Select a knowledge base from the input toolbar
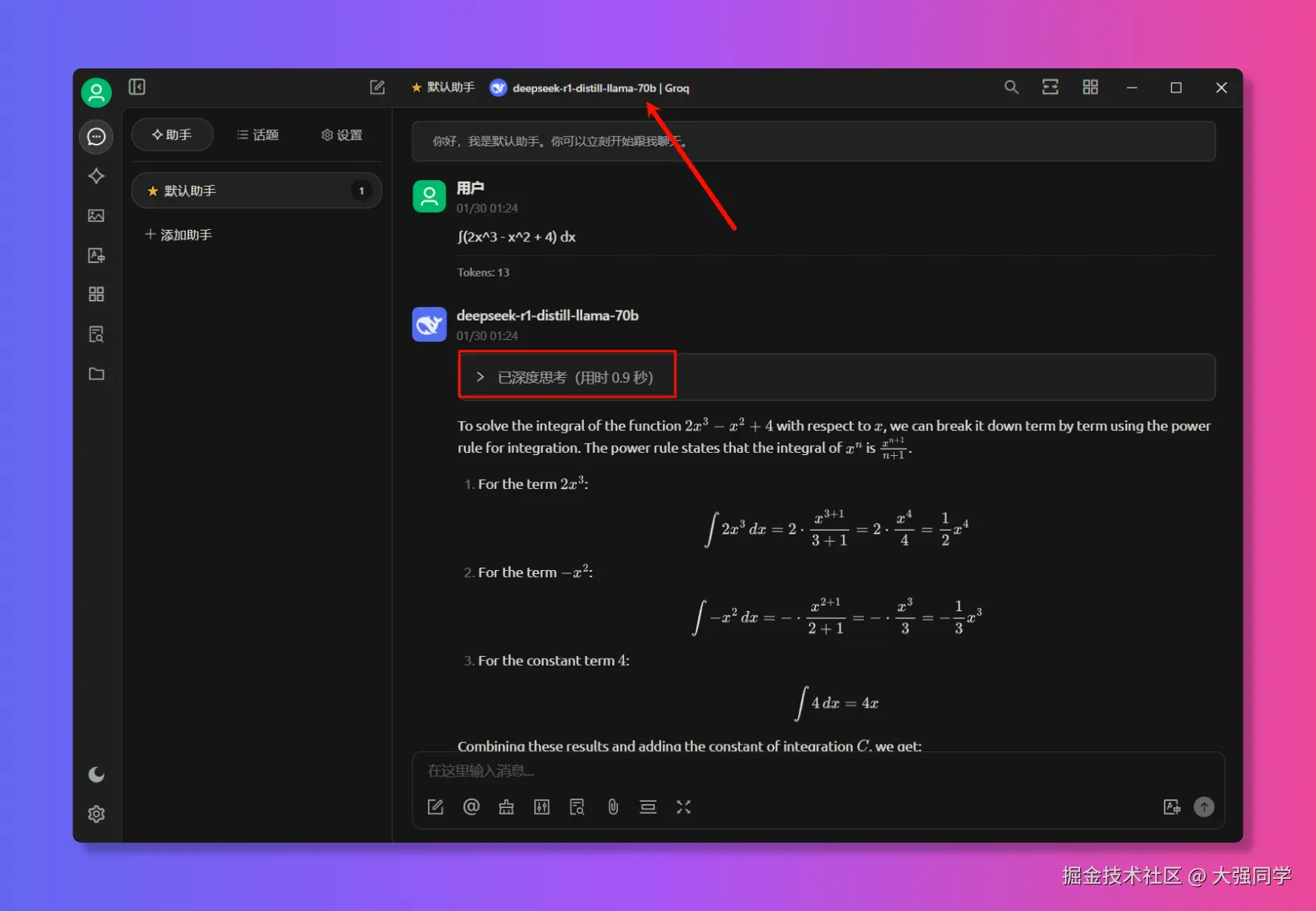Viewport: 1316px width, 911px height. tap(578, 807)
